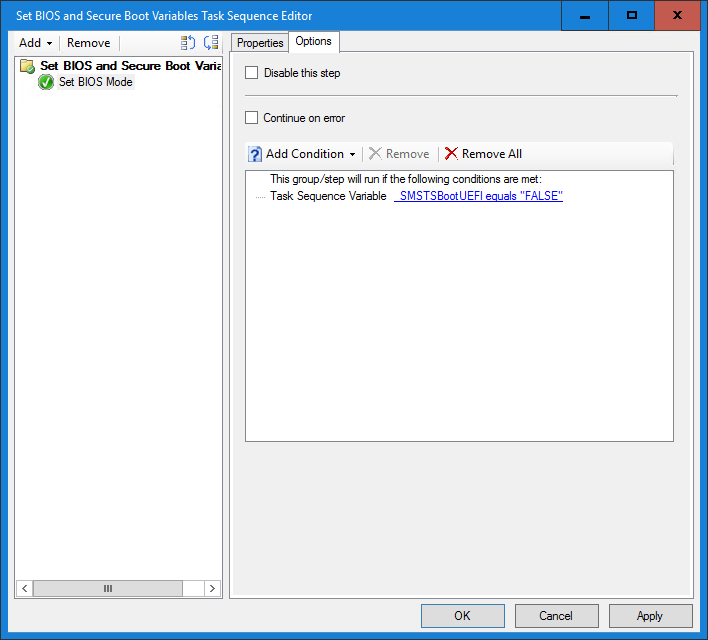This screenshot has width=708, height=640.
Task: Expand the Add Condition dropdown arrow
Action: (x=352, y=154)
